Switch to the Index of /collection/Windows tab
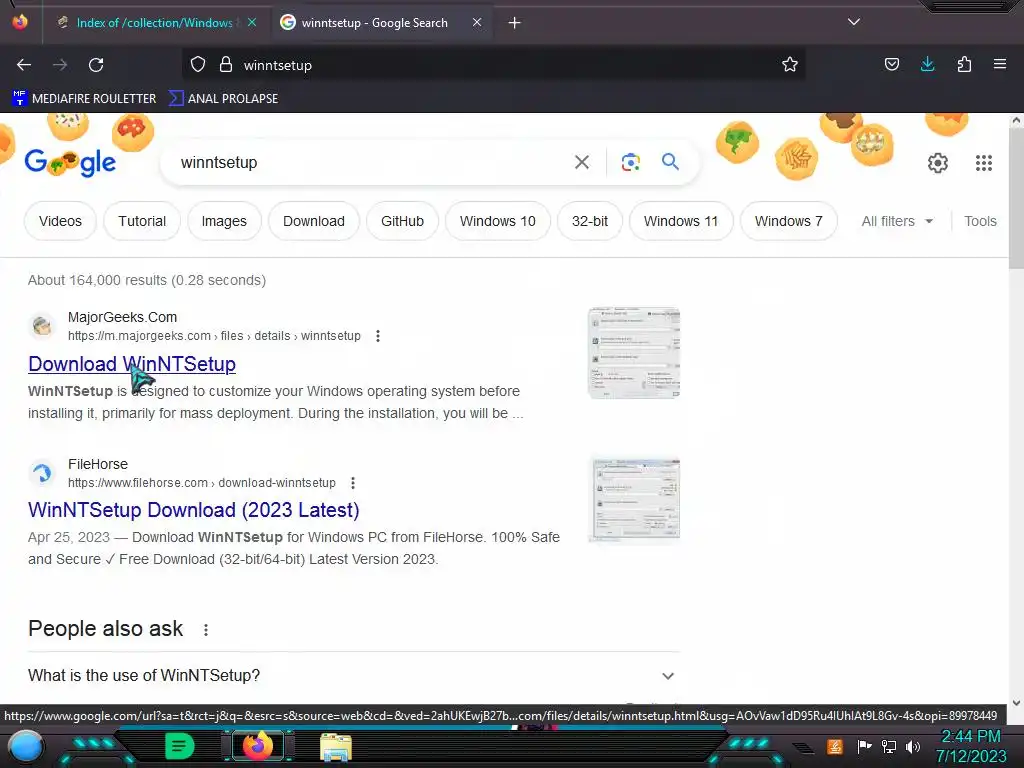The height and width of the screenshot is (768, 1024). 154,23
